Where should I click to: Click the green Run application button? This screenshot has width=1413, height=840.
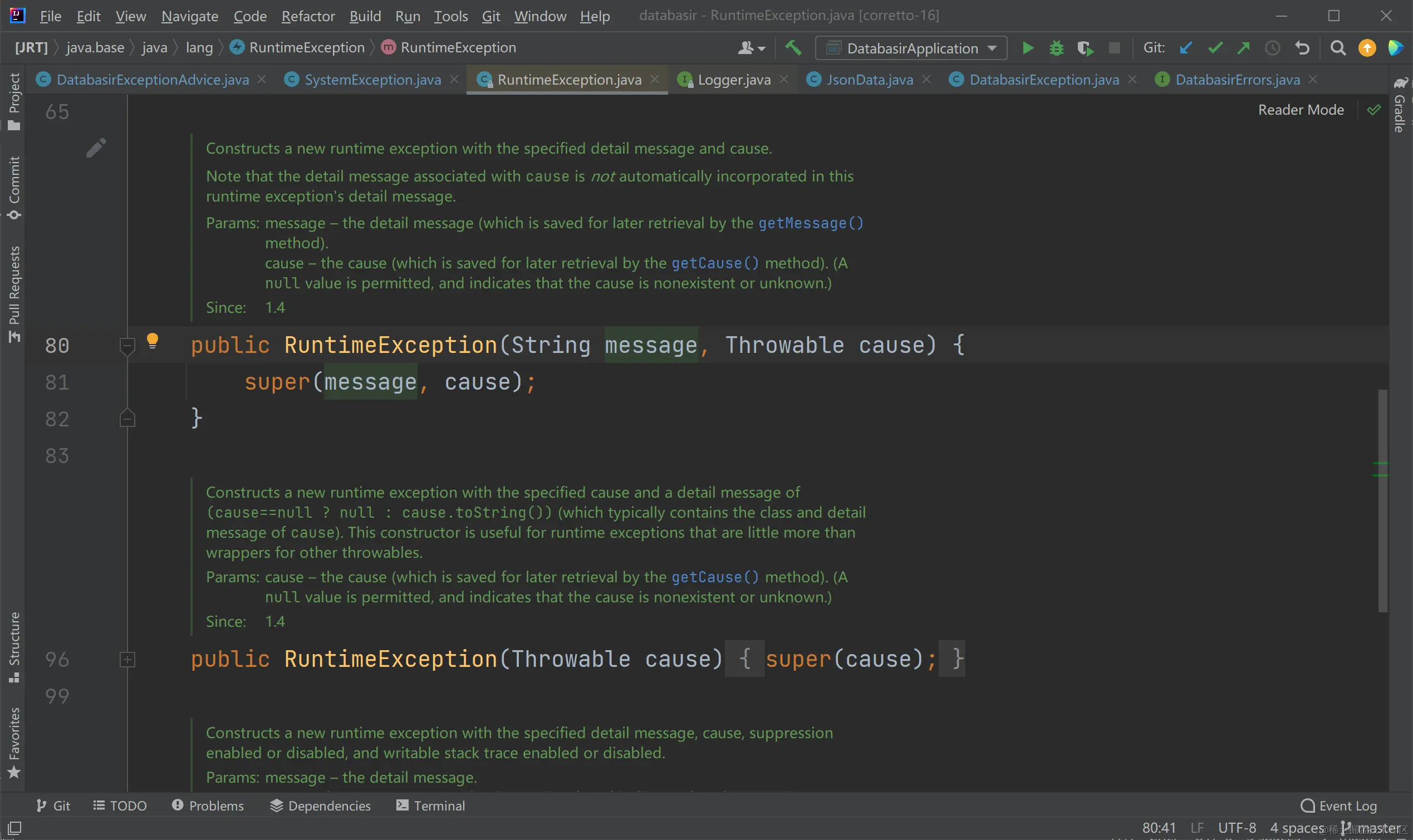coord(1028,48)
